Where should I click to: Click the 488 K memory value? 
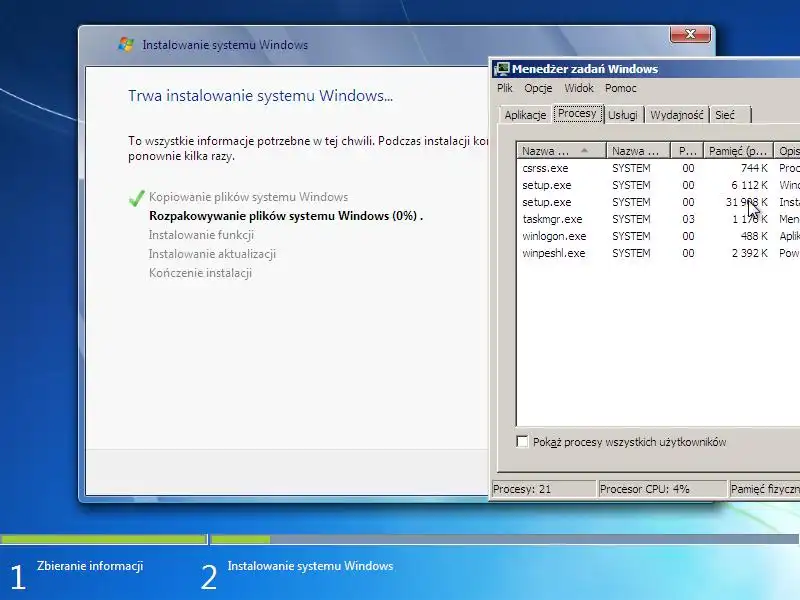[754, 236]
